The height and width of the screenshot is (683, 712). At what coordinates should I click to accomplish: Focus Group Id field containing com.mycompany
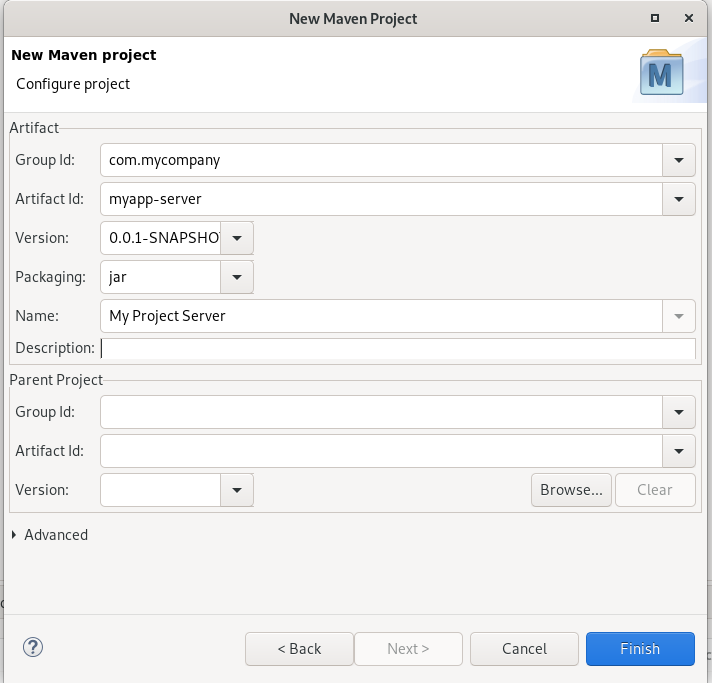pyautogui.click(x=381, y=160)
